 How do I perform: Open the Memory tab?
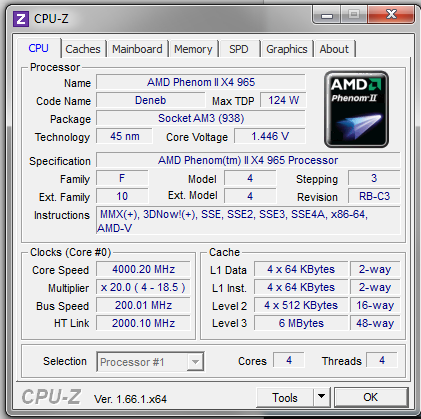pyautogui.click(x=193, y=49)
